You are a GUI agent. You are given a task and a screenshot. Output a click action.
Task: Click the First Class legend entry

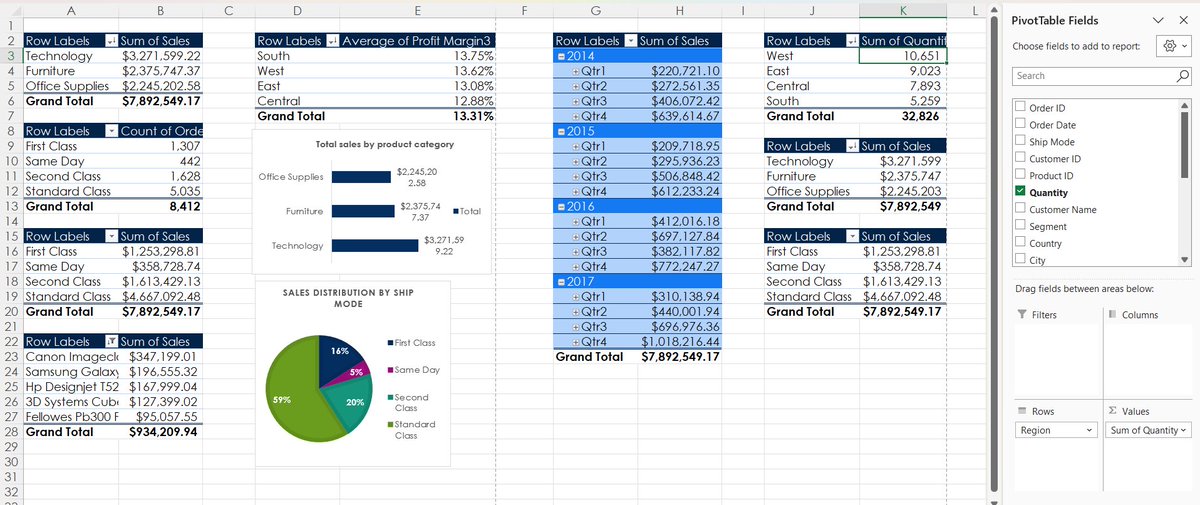click(x=410, y=343)
